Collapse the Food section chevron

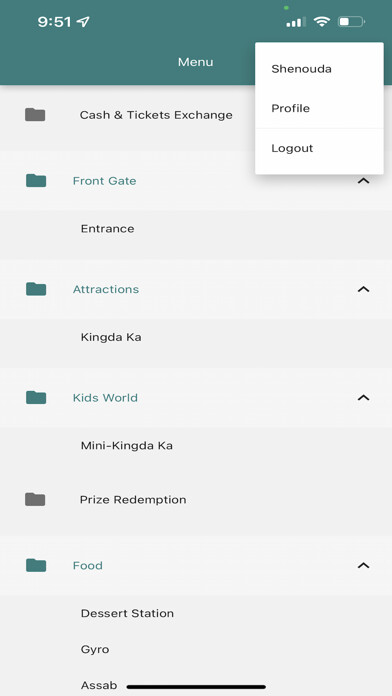(364, 565)
